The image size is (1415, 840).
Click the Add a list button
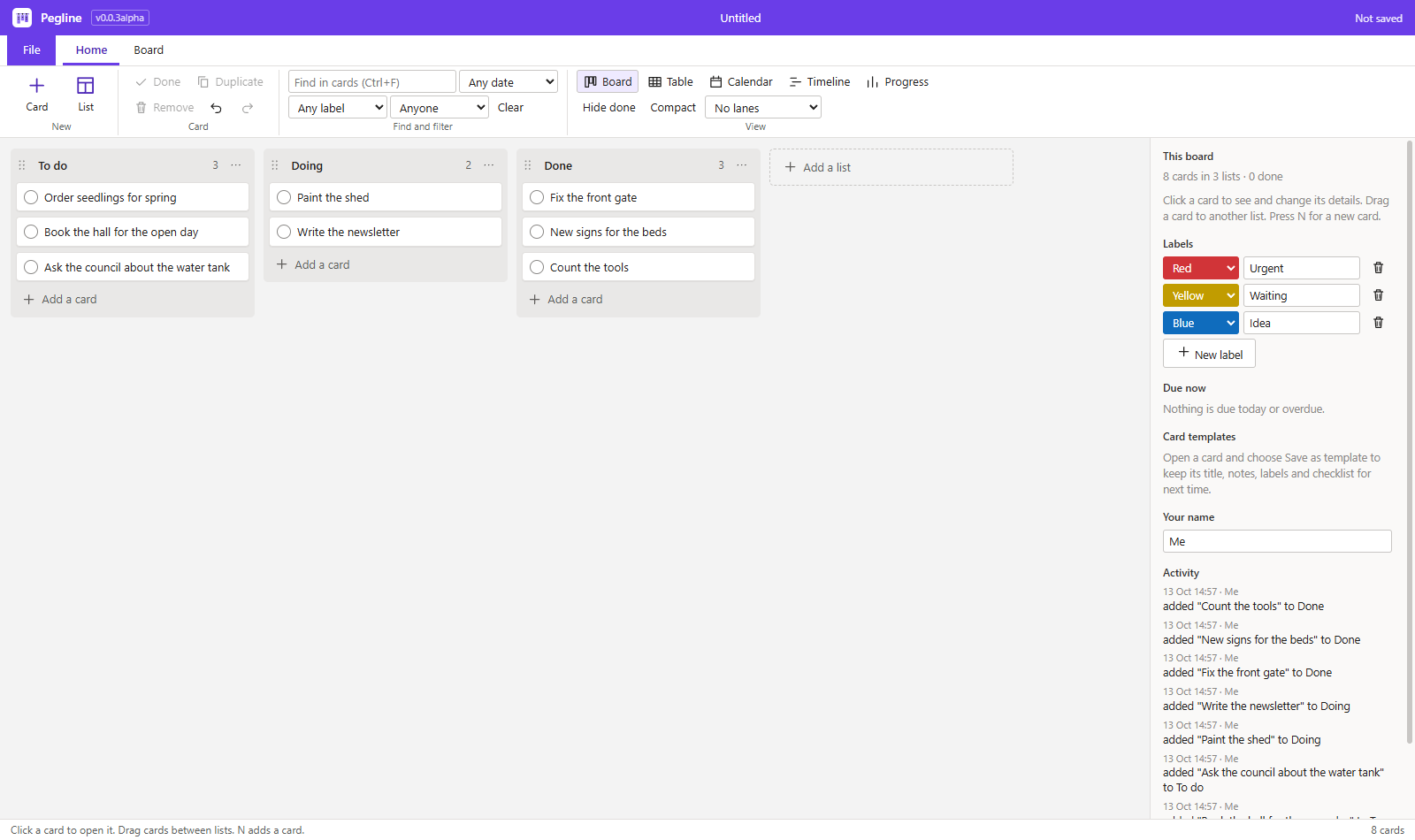click(x=891, y=167)
